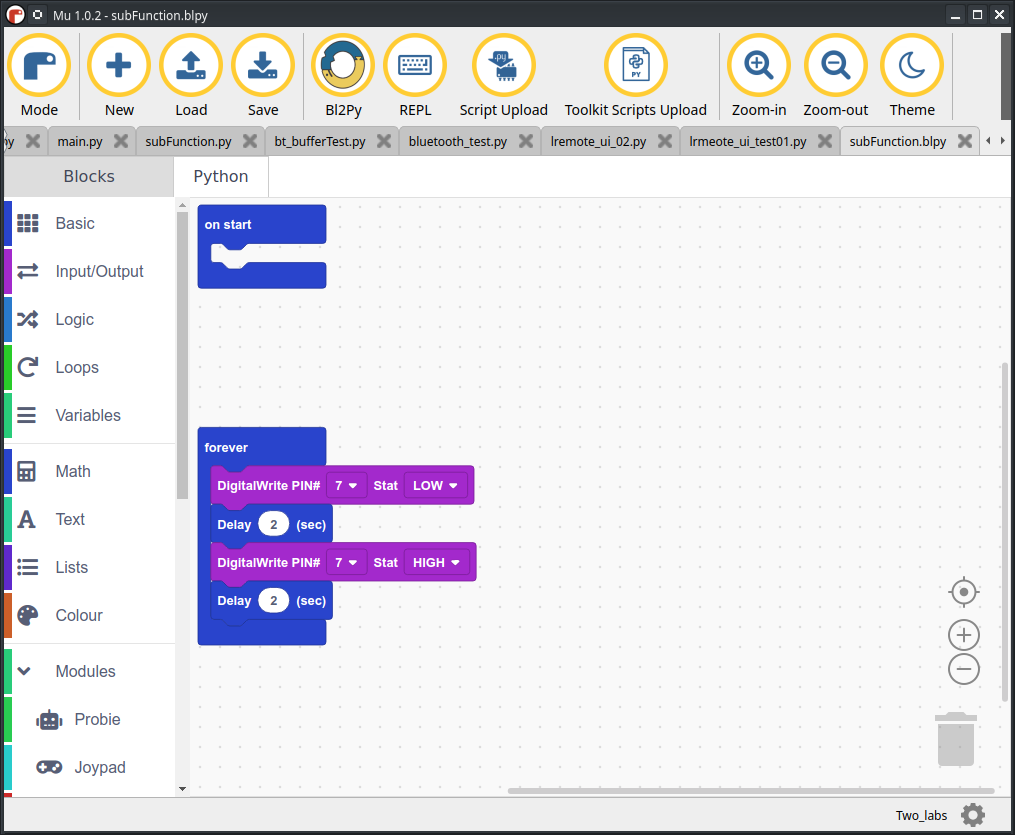Open PIN 7 dropdown in HIGH block

click(x=346, y=562)
